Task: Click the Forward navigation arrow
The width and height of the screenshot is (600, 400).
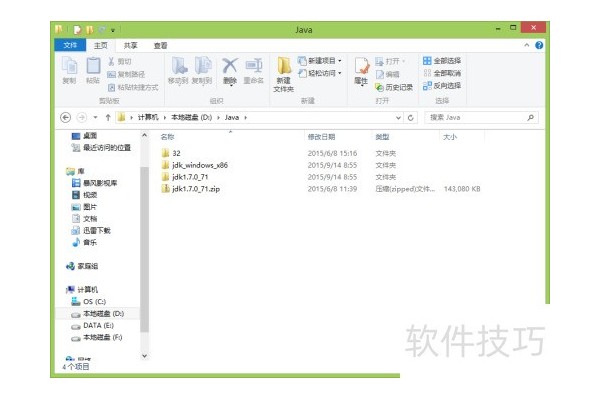Action: (x=82, y=118)
